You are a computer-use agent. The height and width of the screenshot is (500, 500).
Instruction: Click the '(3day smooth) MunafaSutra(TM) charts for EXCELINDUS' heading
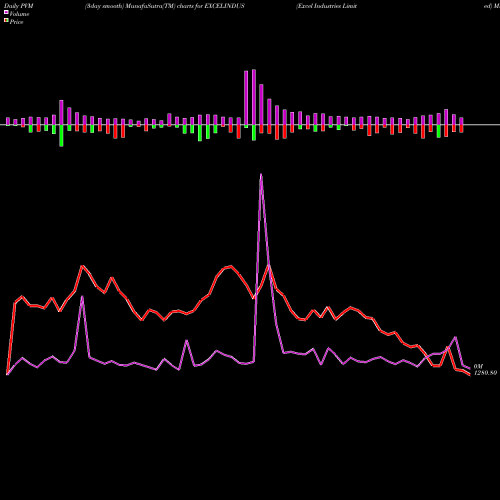coord(165,6)
